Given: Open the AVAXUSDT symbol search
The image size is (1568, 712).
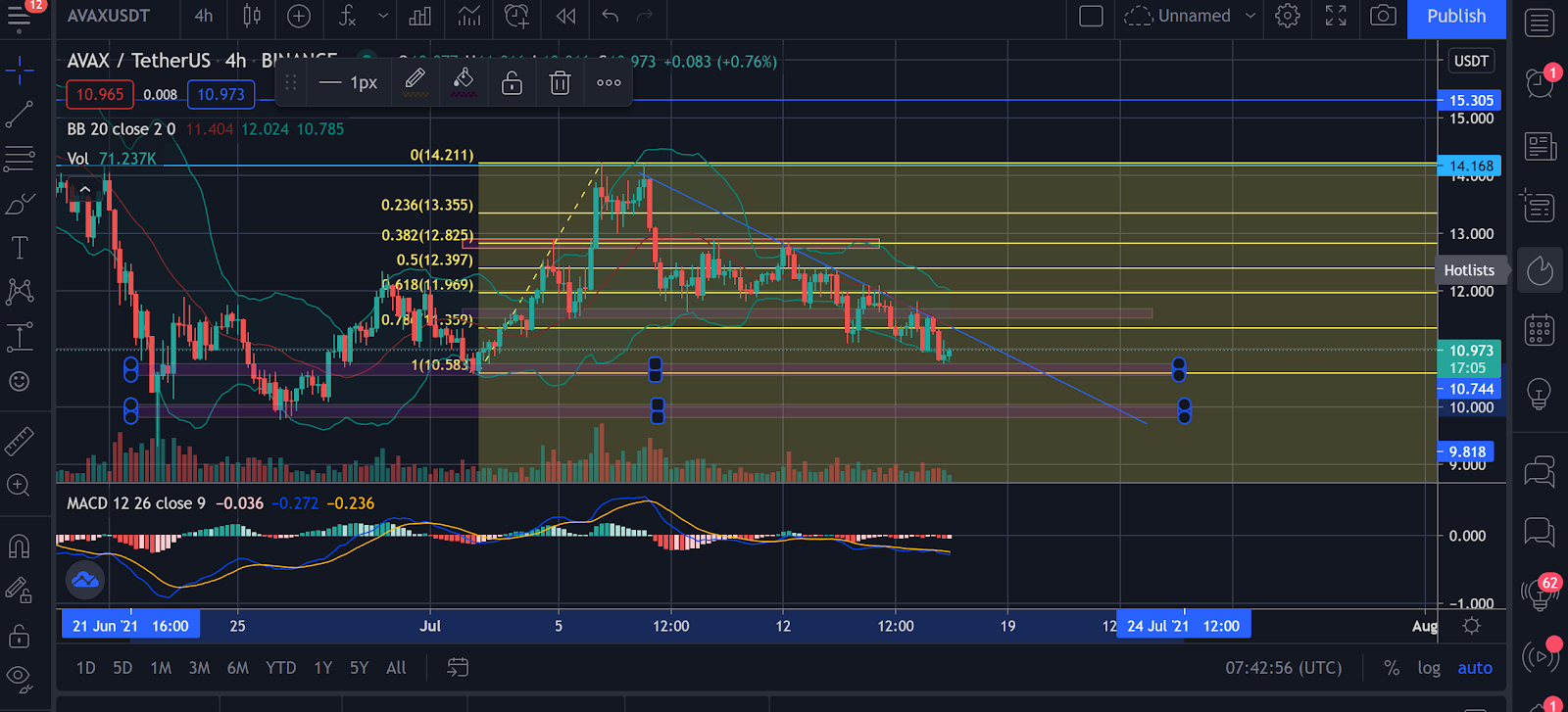Looking at the screenshot, I should (x=108, y=16).
